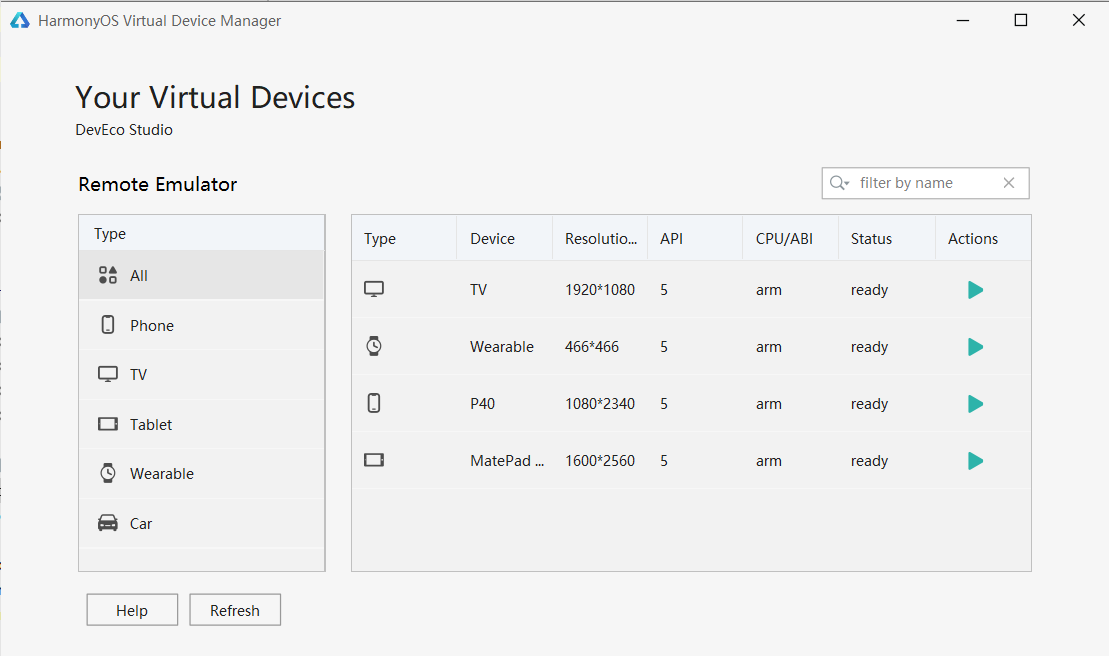This screenshot has width=1109, height=656.
Task: Clear the filter field with X icon
Action: (x=1009, y=183)
